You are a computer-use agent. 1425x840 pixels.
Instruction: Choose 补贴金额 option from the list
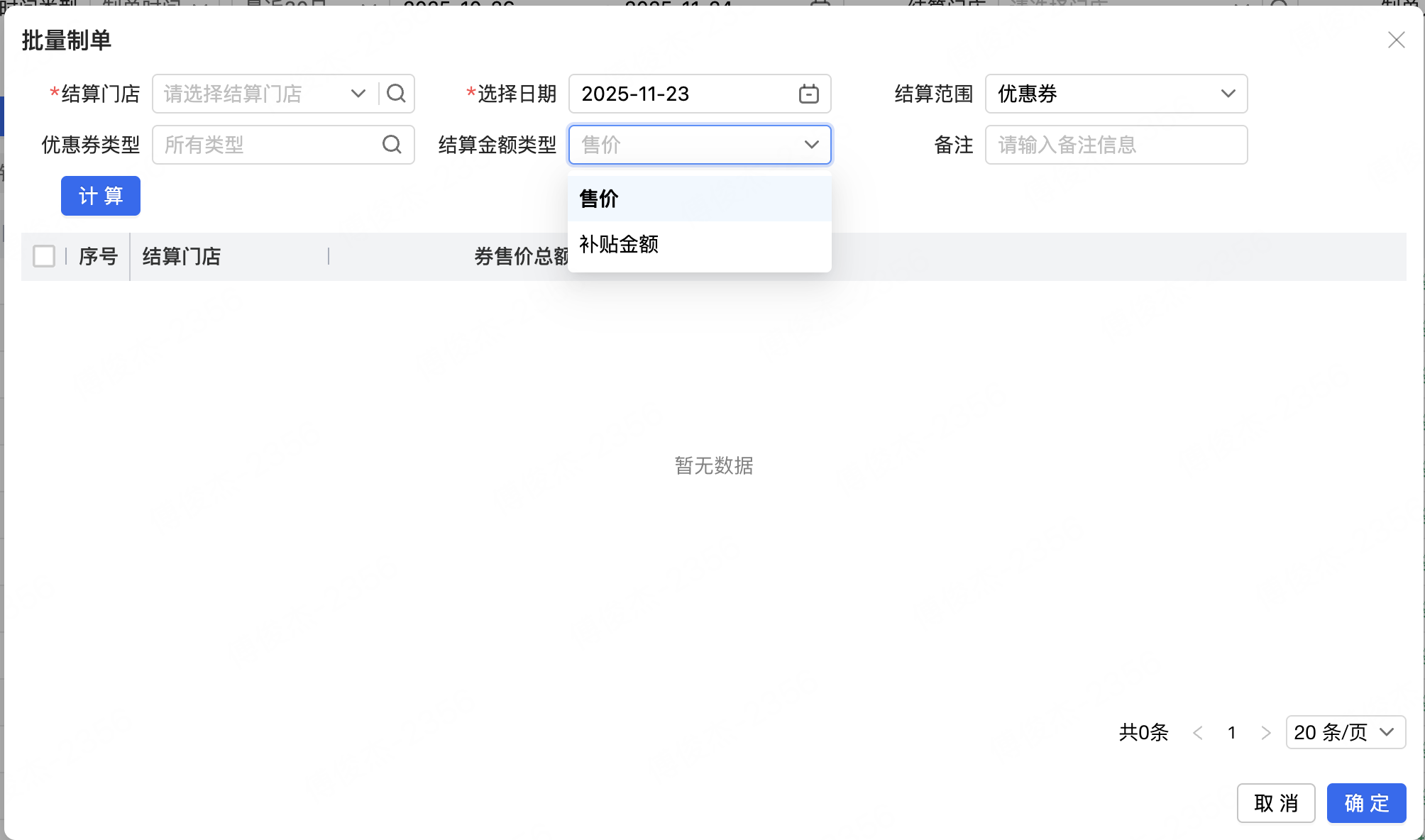699,244
